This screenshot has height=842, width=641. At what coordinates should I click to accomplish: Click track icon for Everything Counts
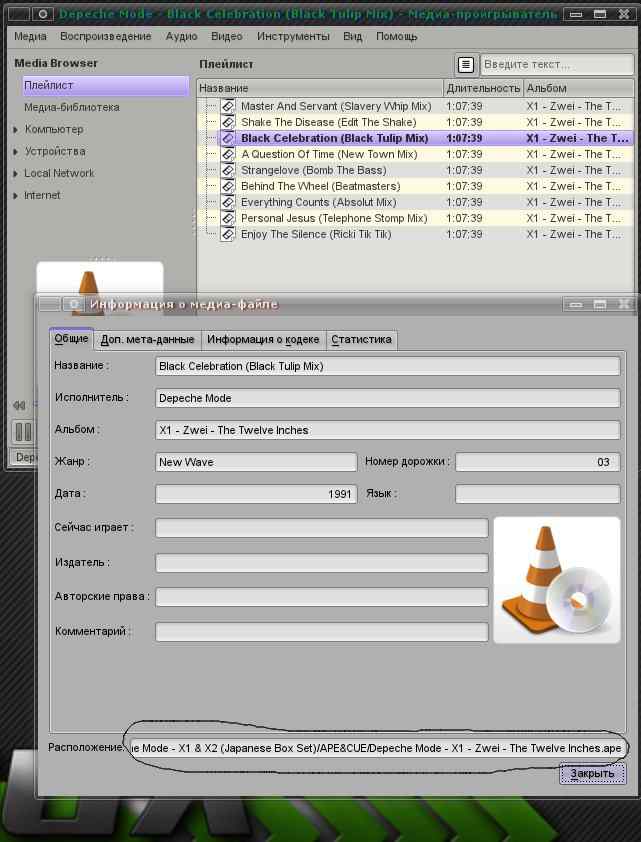tap(228, 202)
